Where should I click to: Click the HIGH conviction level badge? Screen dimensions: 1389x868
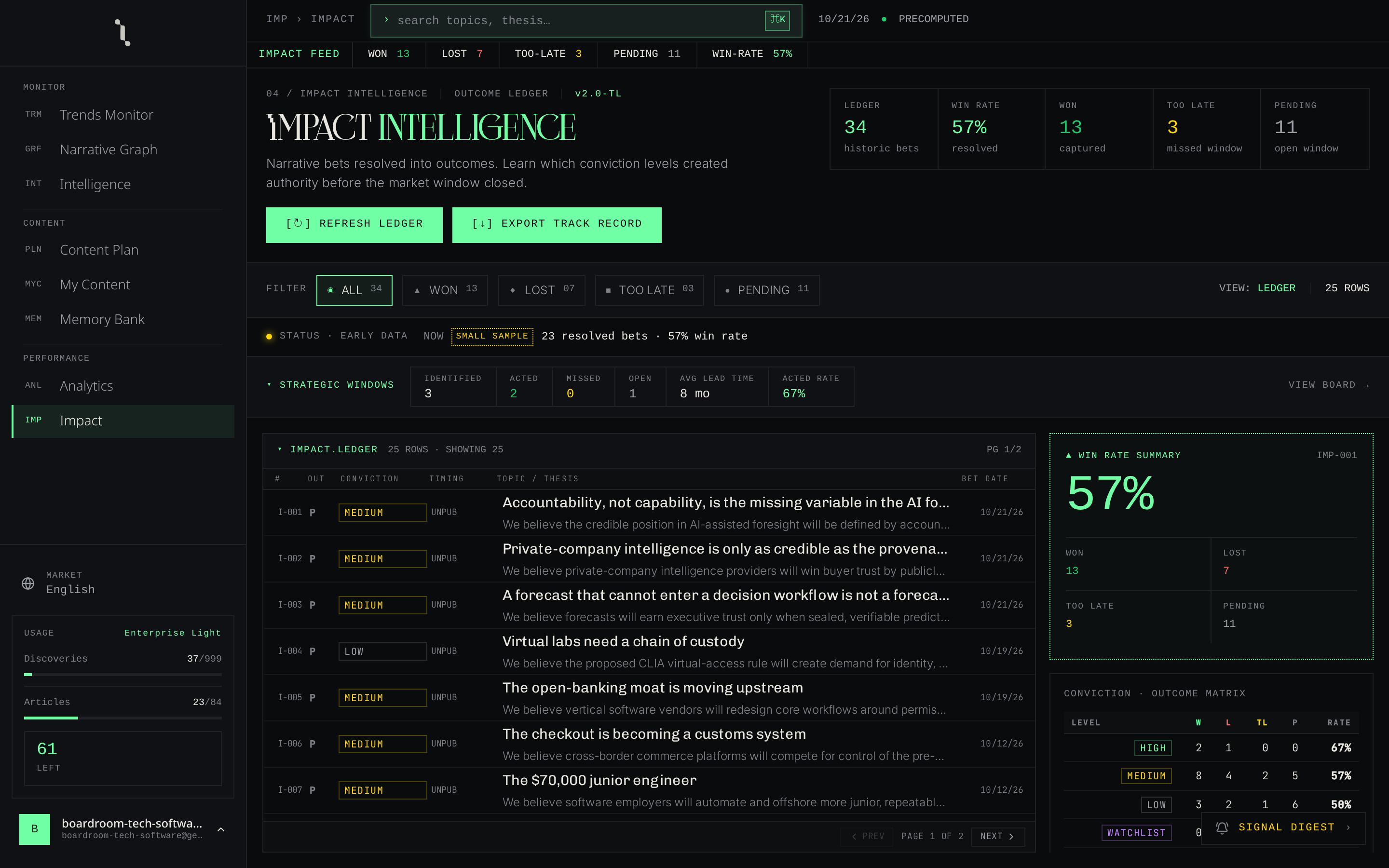pyautogui.click(x=1153, y=748)
